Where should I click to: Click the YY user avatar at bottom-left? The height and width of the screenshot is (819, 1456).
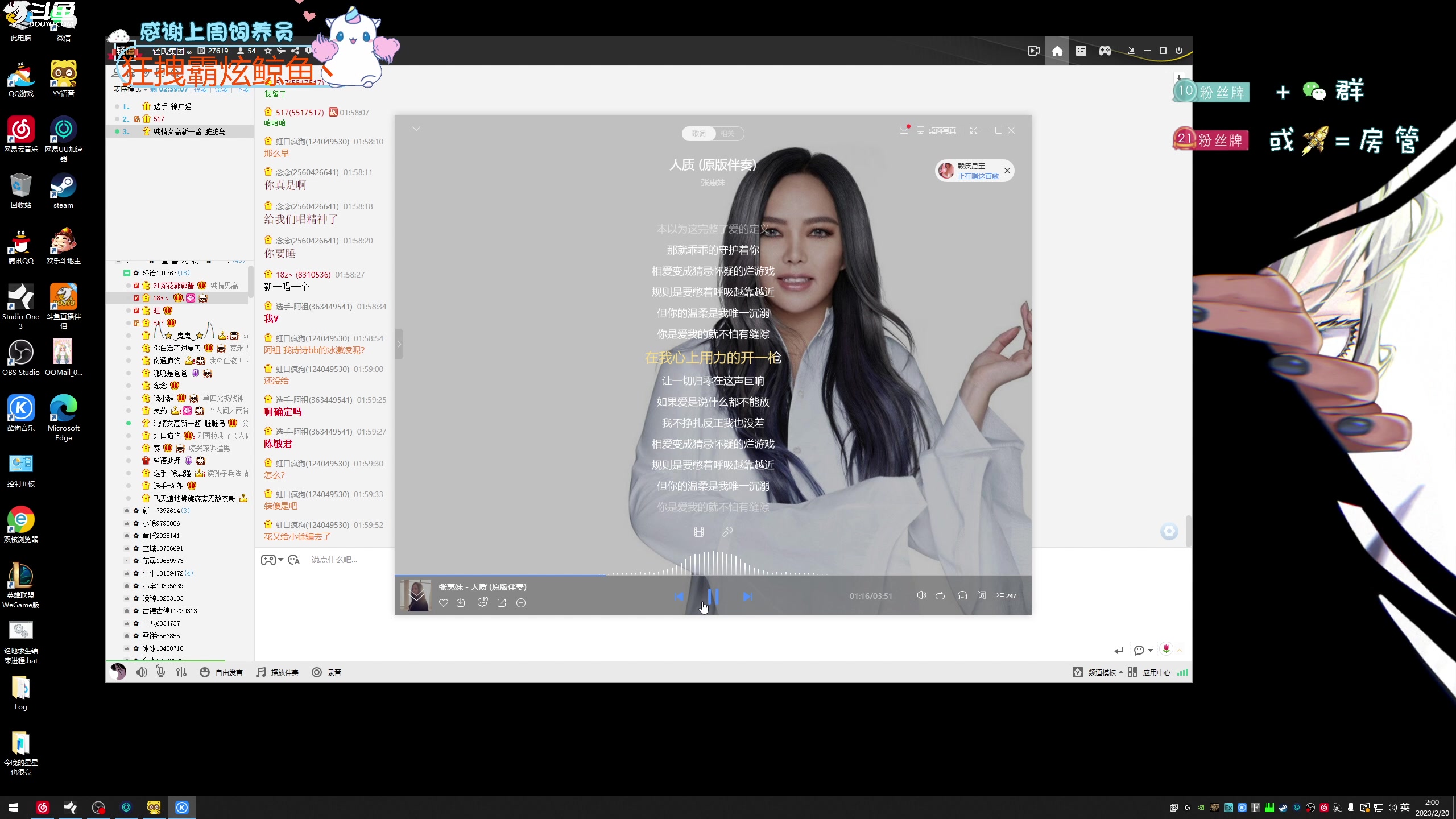click(x=118, y=672)
